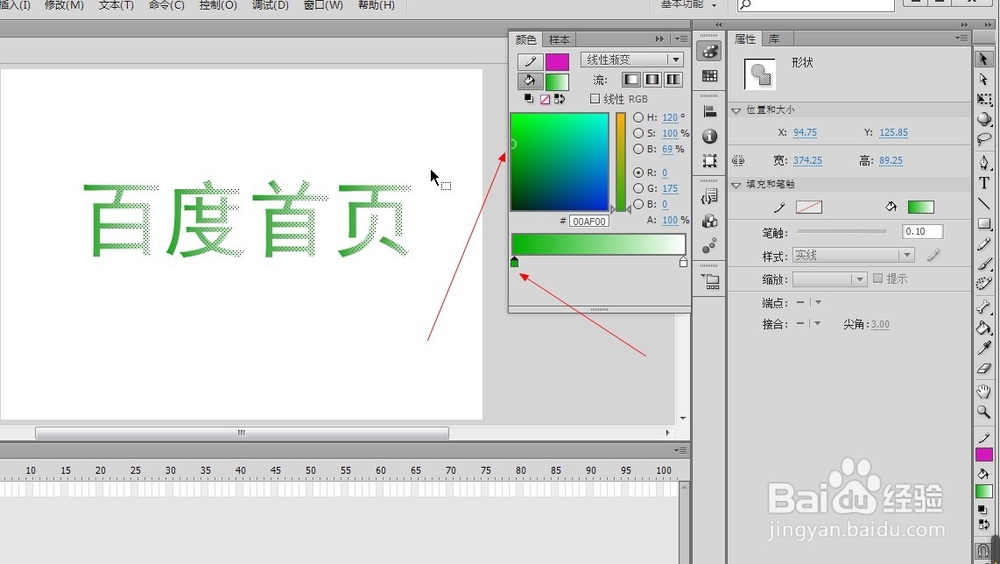
Task: Select the Zoom magnifier tool
Action: point(983,412)
